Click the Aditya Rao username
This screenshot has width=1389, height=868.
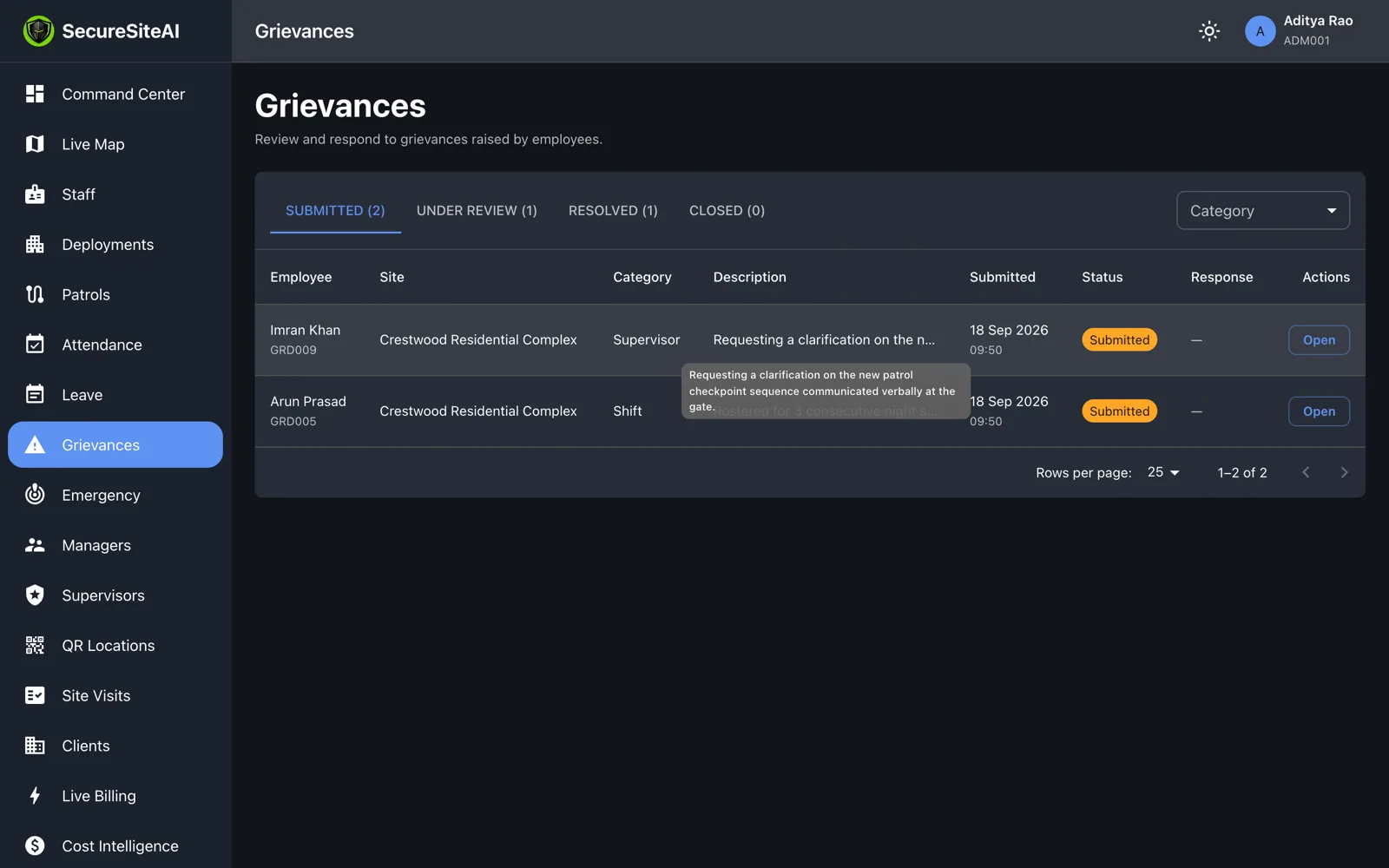(1318, 21)
